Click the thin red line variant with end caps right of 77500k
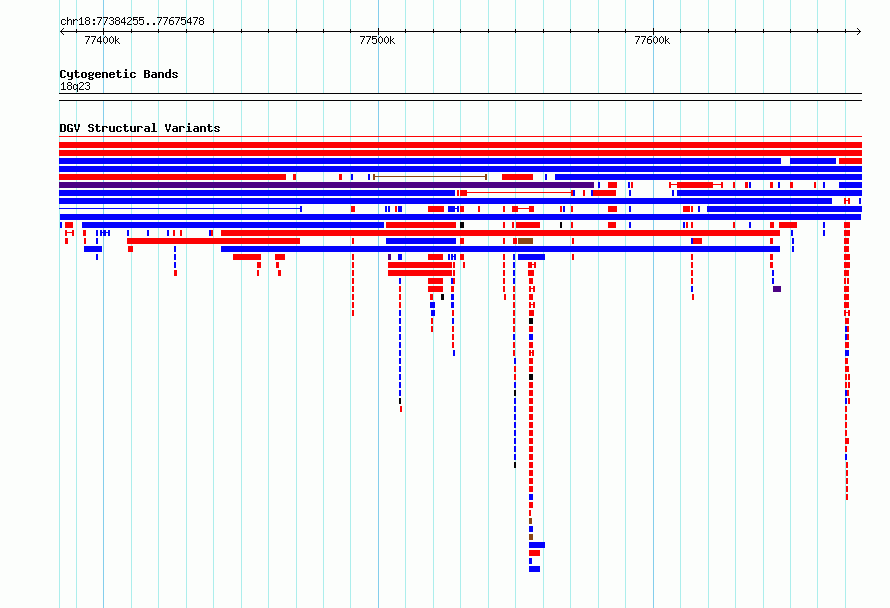This screenshot has width=890, height=608. (x=519, y=193)
